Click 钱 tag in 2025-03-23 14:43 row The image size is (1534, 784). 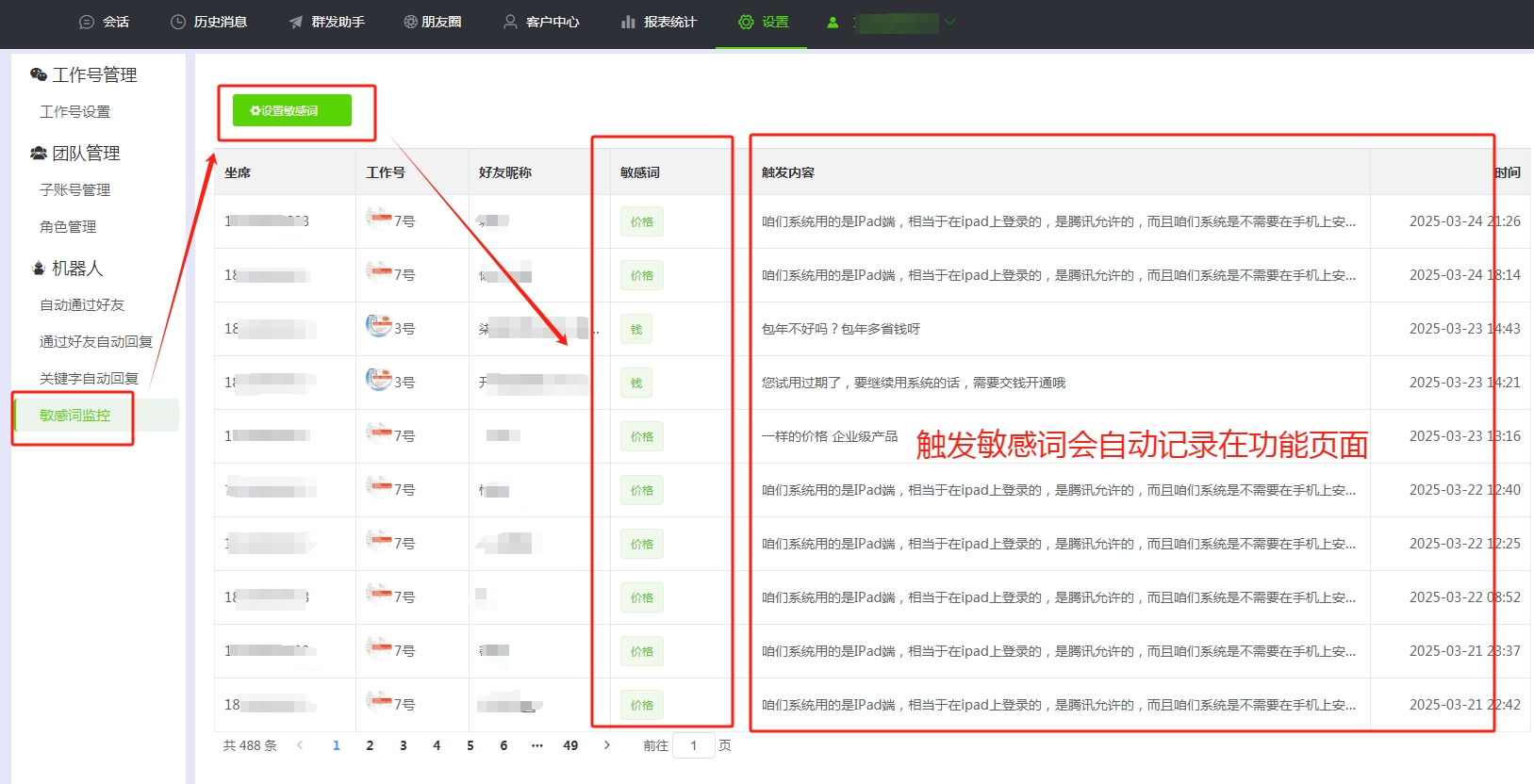(636, 329)
